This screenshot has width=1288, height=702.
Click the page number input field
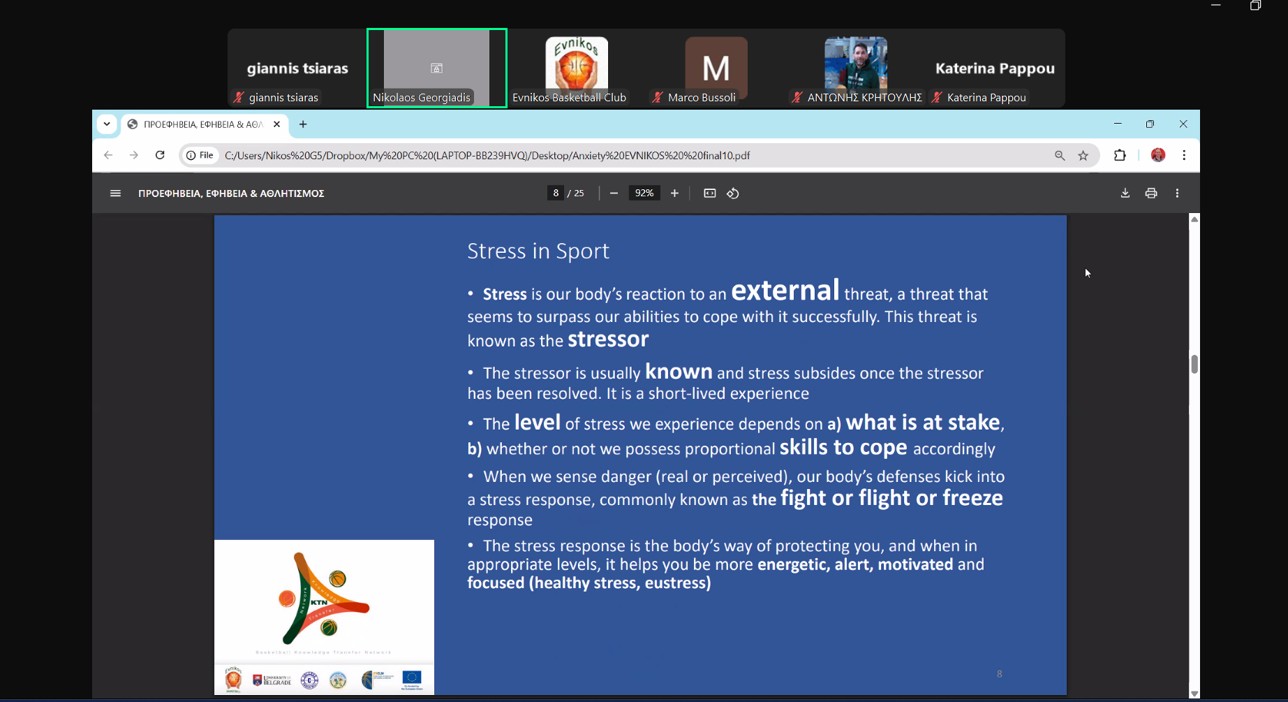coord(556,193)
